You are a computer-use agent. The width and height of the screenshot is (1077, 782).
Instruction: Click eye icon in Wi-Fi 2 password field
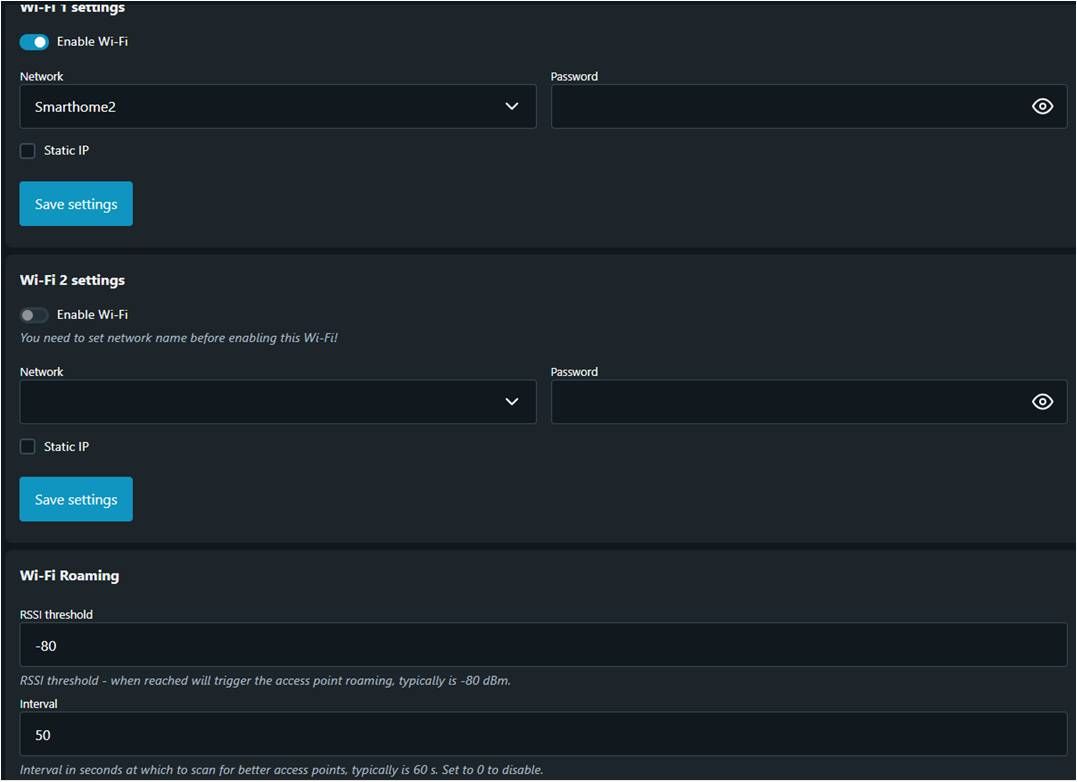point(1042,402)
